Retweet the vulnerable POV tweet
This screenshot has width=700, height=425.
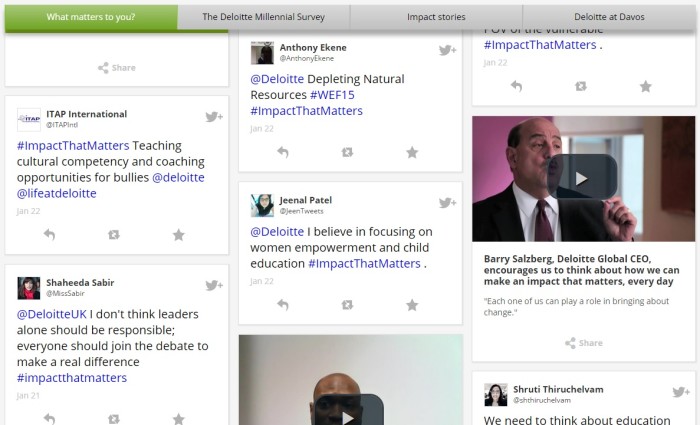(x=581, y=86)
